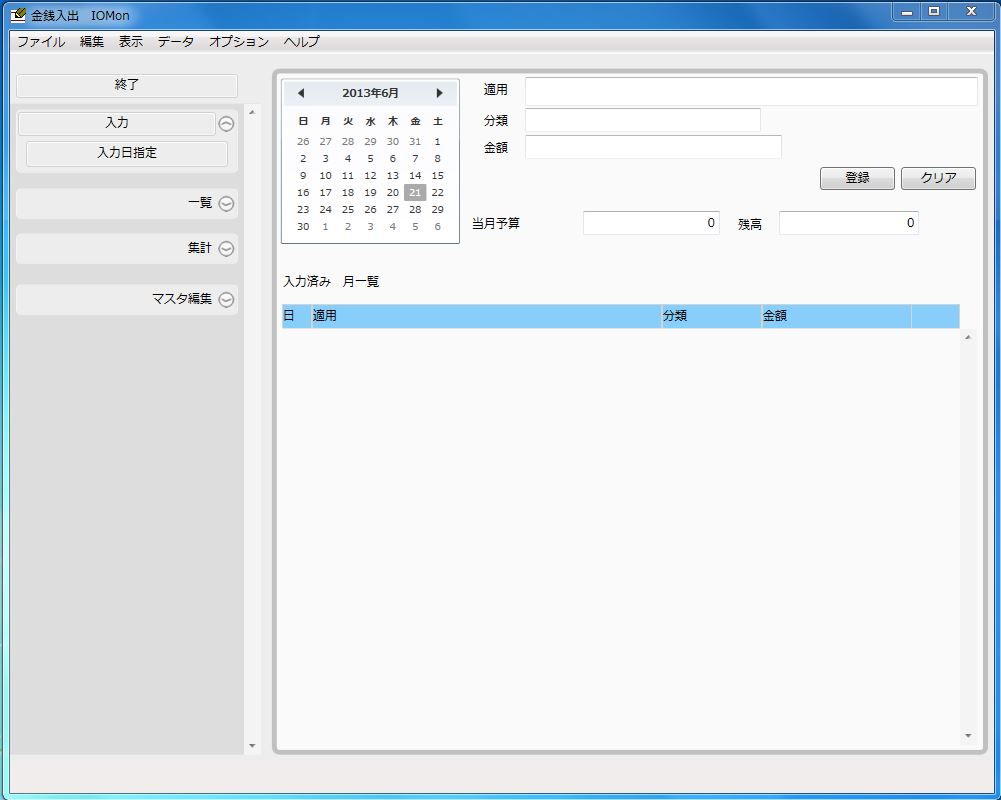1001x800 pixels.
Task: Click the 入力 sidebar button
Action: [x=117, y=123]
